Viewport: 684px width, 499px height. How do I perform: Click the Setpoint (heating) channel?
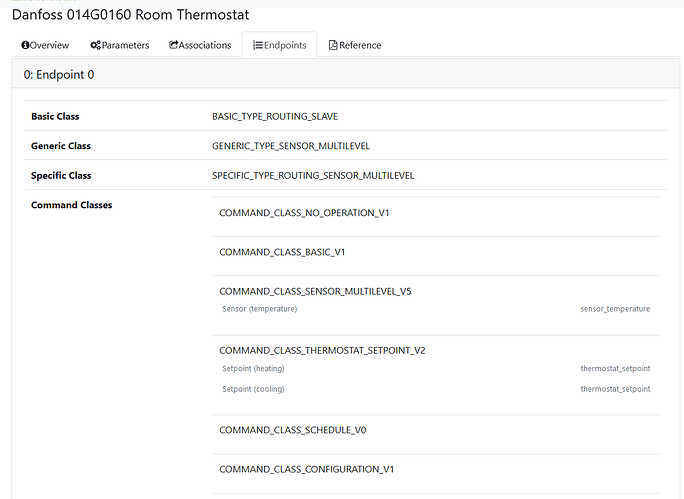(x=253, y=369)
